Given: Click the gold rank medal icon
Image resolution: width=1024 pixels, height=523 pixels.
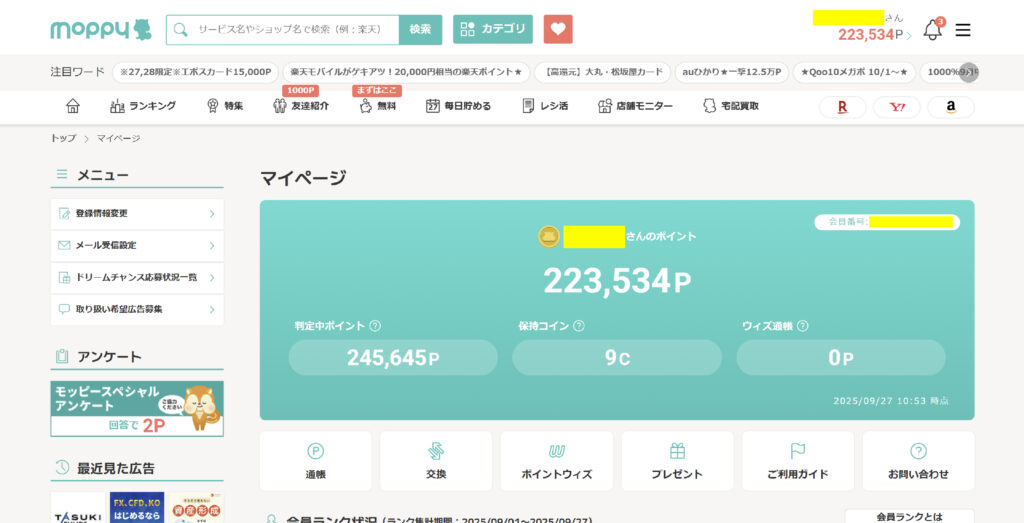Looking at the screenshot, I should click(x=549, y=236).
